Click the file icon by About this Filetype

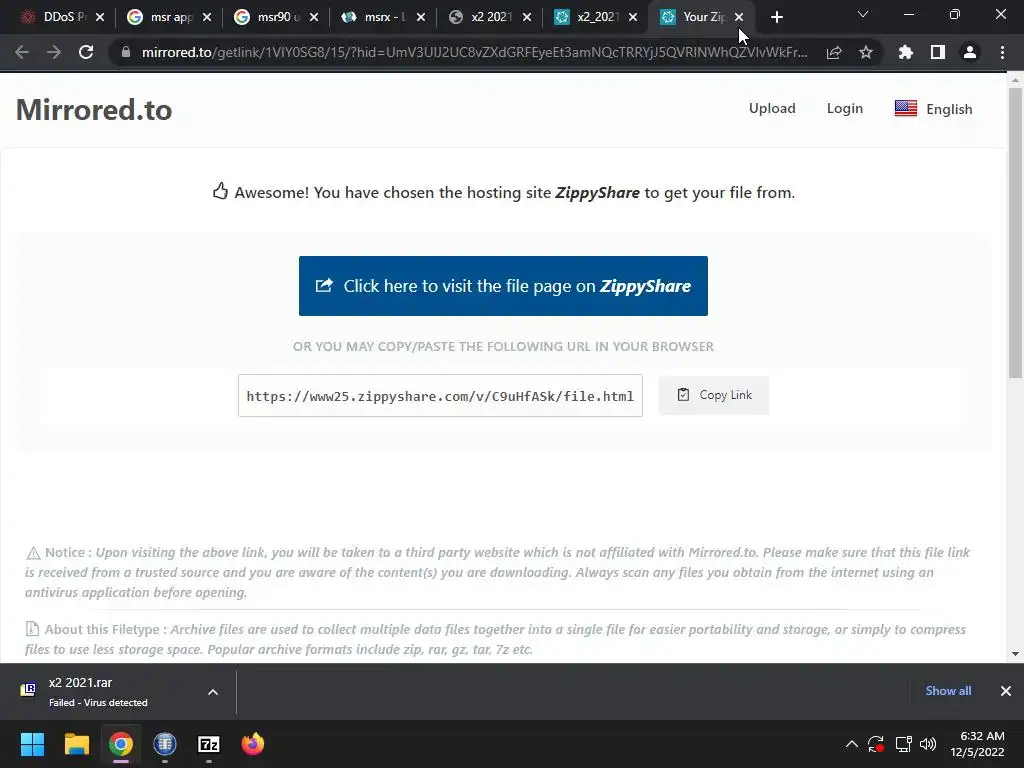[x=32, y=629]
